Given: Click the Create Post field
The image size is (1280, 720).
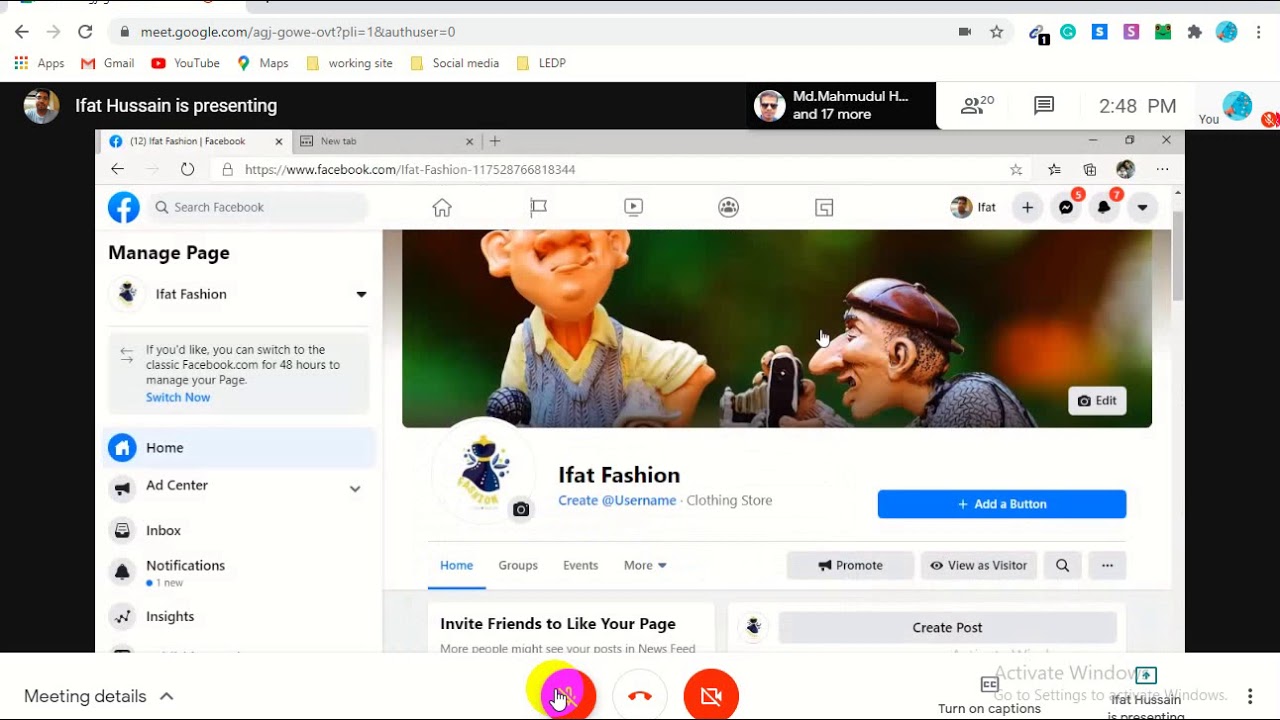Looking at the screenshot, I should (947, 627).
